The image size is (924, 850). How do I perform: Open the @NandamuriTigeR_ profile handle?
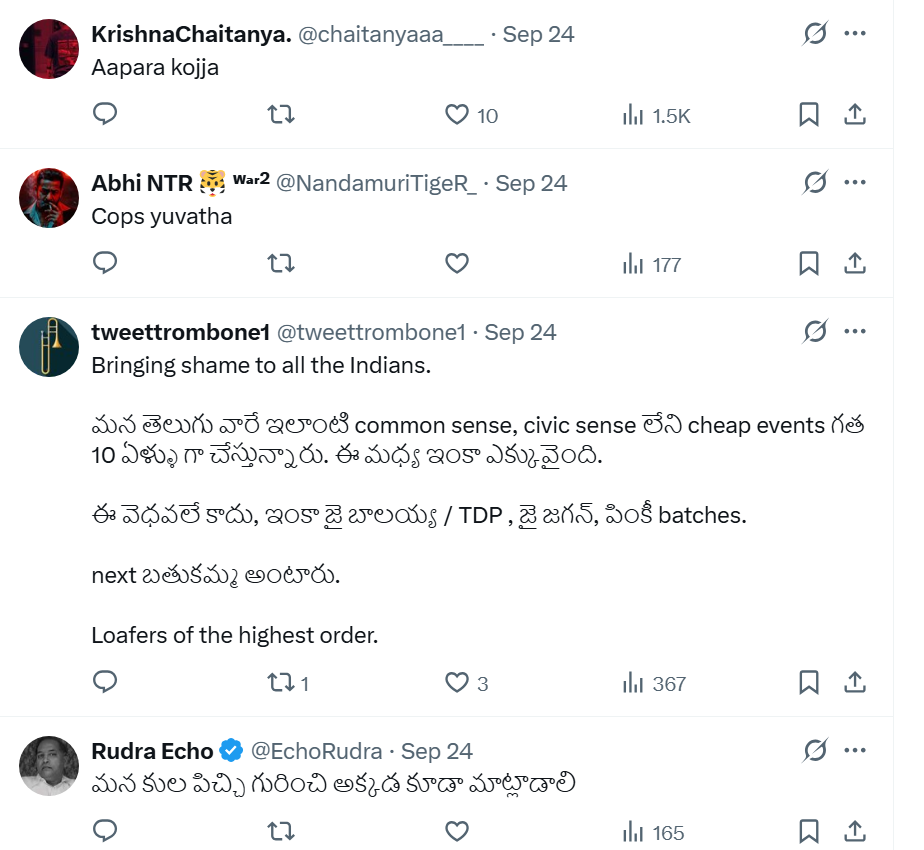376,183
